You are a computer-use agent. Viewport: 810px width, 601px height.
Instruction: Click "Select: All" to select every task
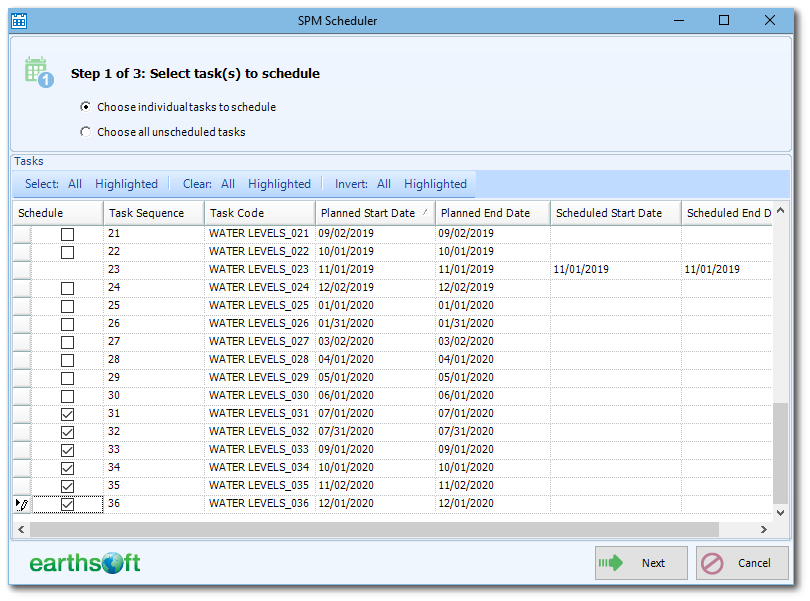tap(75, 184)
